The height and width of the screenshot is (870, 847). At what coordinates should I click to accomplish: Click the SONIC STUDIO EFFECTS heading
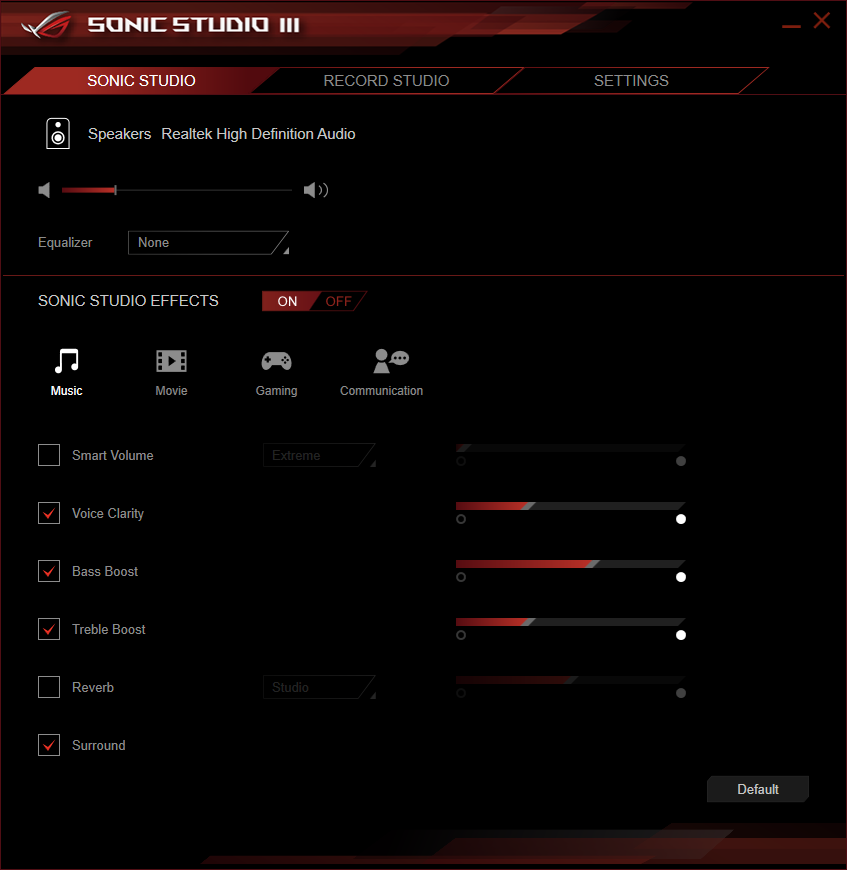pos(128,301)
